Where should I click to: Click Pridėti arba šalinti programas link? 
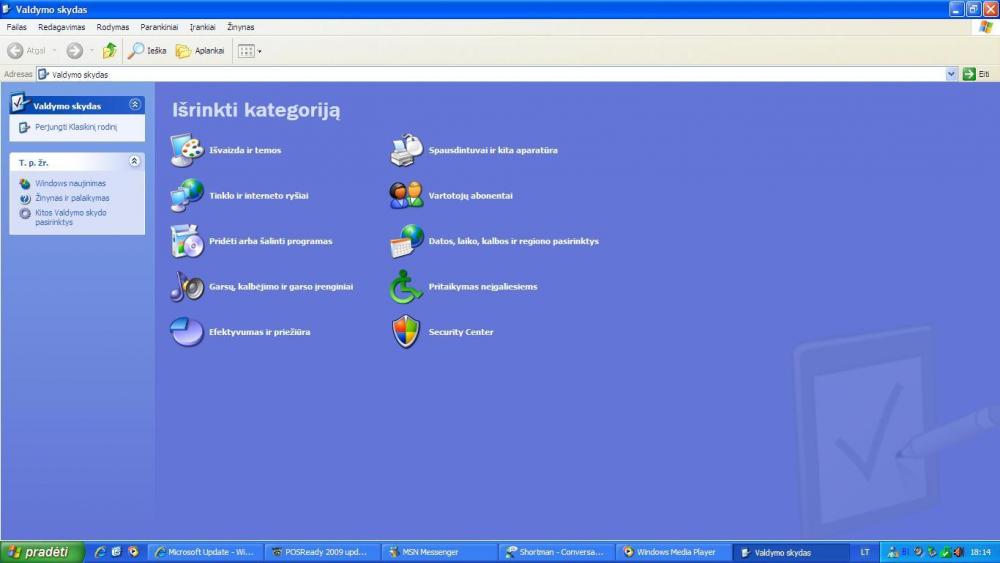tap(270, 241)
